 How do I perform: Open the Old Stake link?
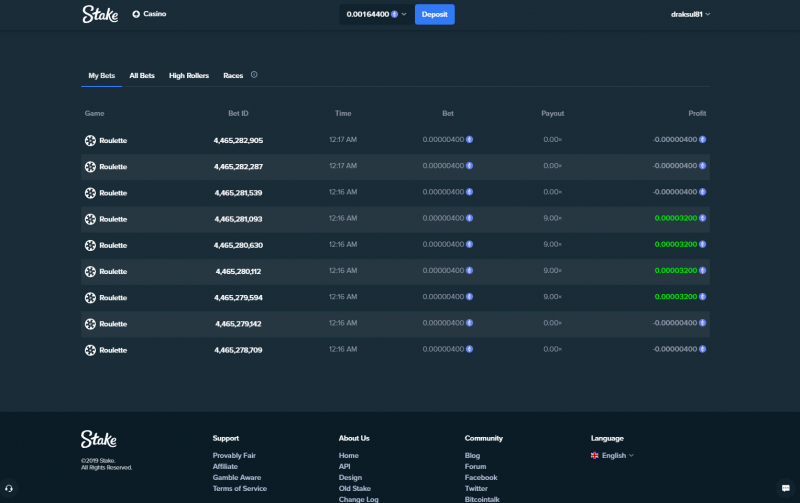[355, 489]
